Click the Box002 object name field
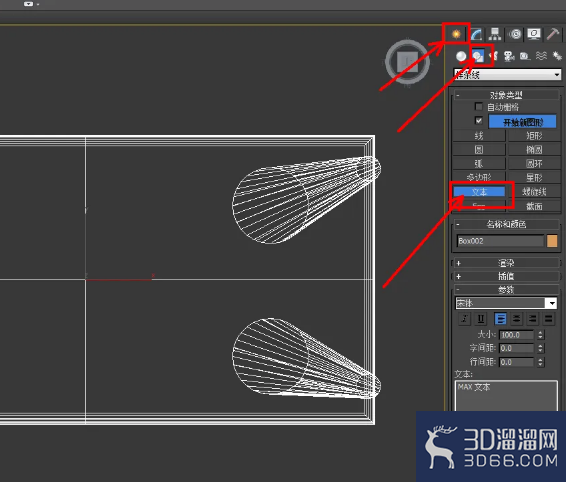 click(500, 241)
